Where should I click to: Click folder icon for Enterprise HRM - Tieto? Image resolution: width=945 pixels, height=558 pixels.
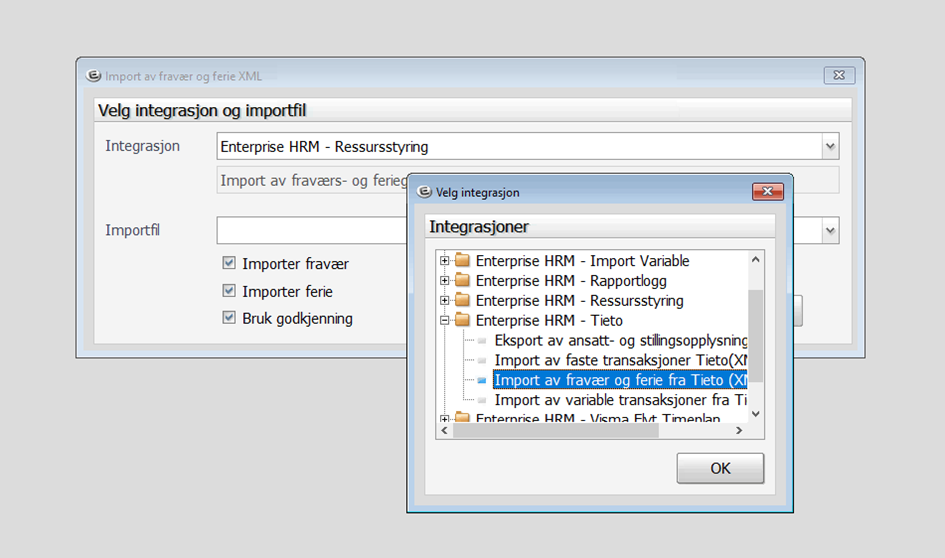point(462,320)
